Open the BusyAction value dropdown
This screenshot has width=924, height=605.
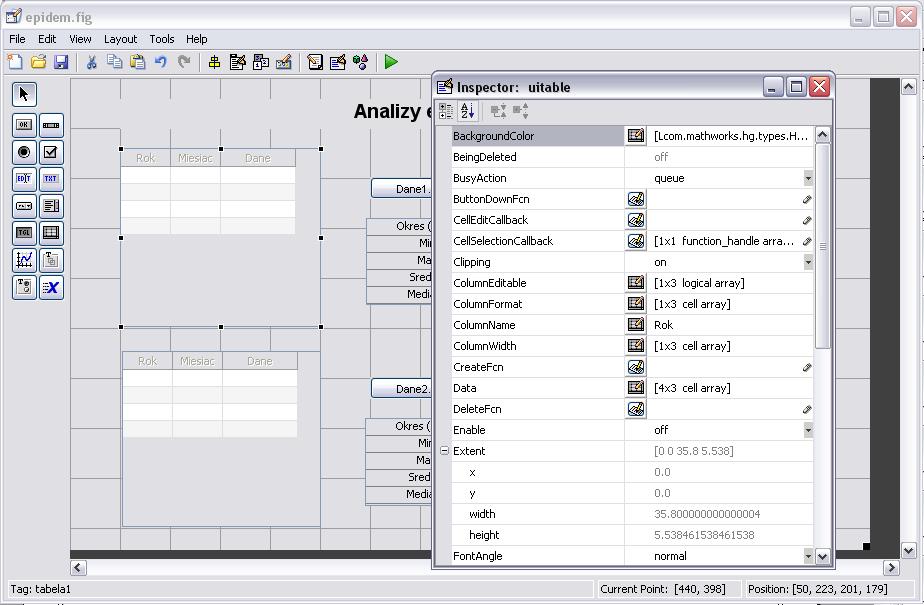pos(808,178)
